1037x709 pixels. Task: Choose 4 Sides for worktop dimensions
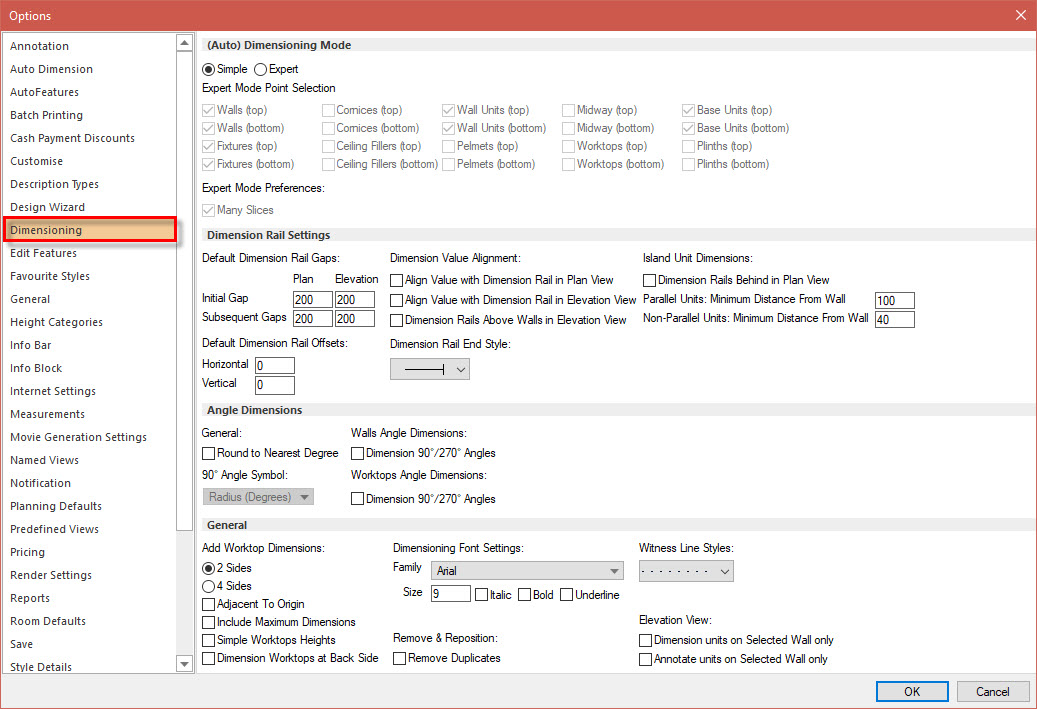pyautogui.click(x=208, y=586)
